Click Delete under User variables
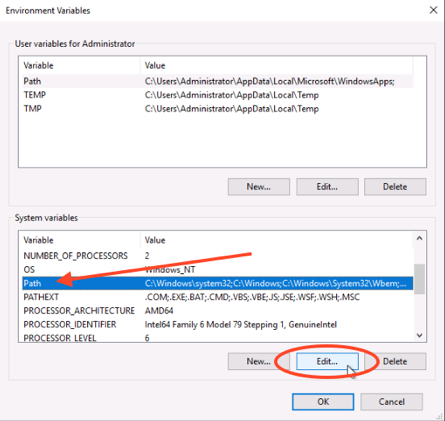 tap(395, 187)
